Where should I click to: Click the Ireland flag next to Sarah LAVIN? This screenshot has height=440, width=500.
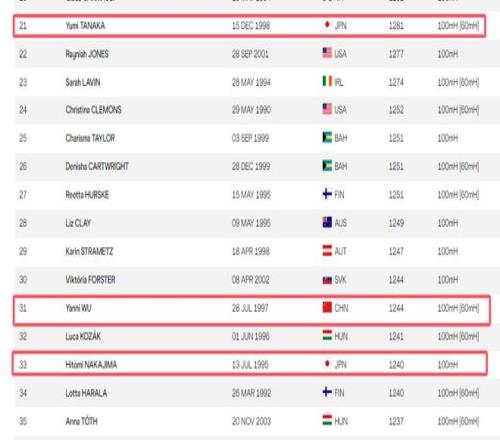click(x=327, y=81)
